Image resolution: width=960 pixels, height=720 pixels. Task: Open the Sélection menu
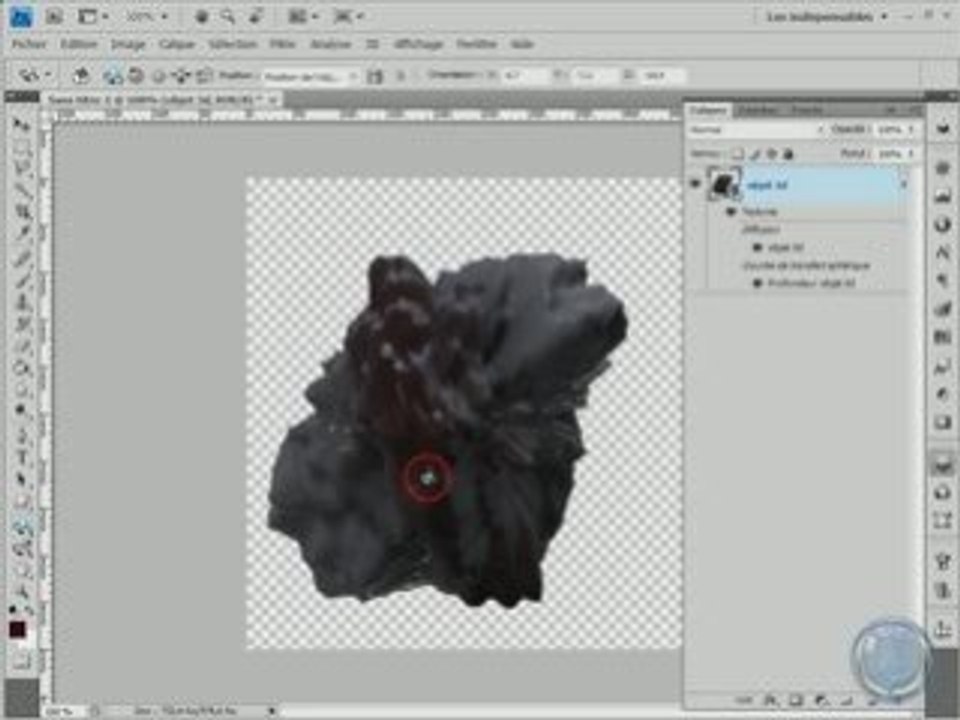pos(233,44)
